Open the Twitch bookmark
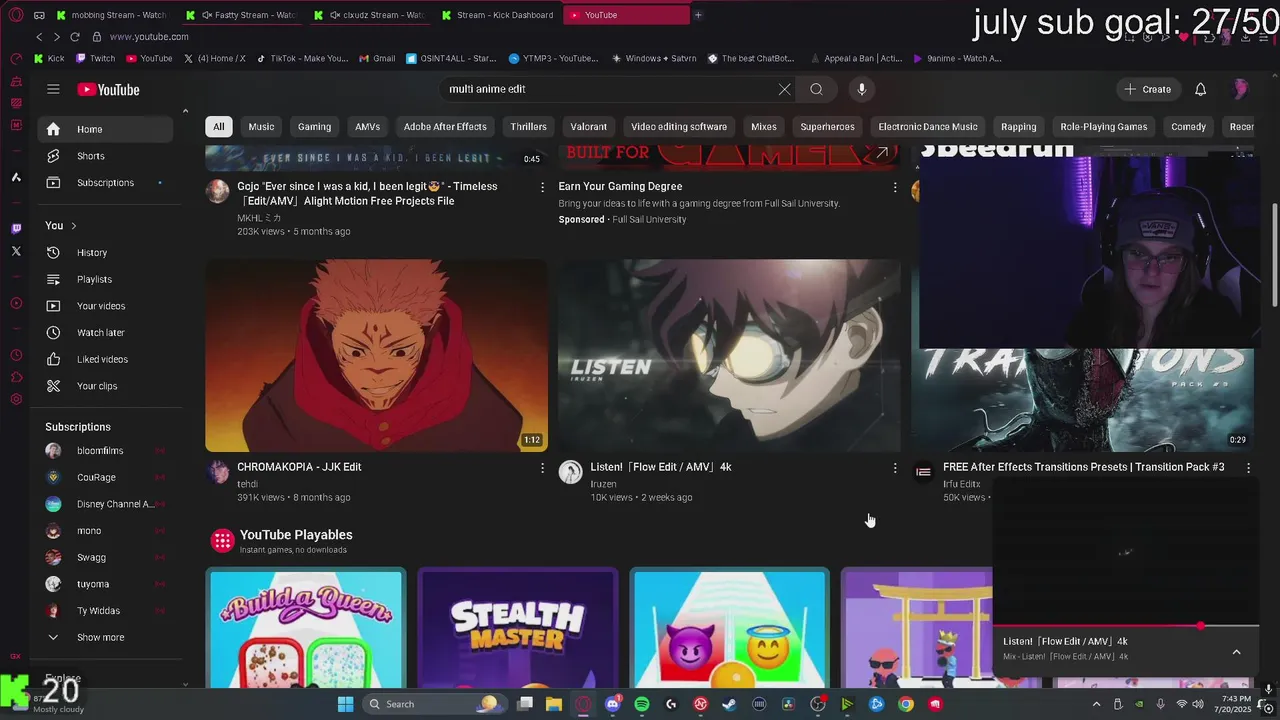1280x720 pixels. pyautogui.click(x=96, y=58)
